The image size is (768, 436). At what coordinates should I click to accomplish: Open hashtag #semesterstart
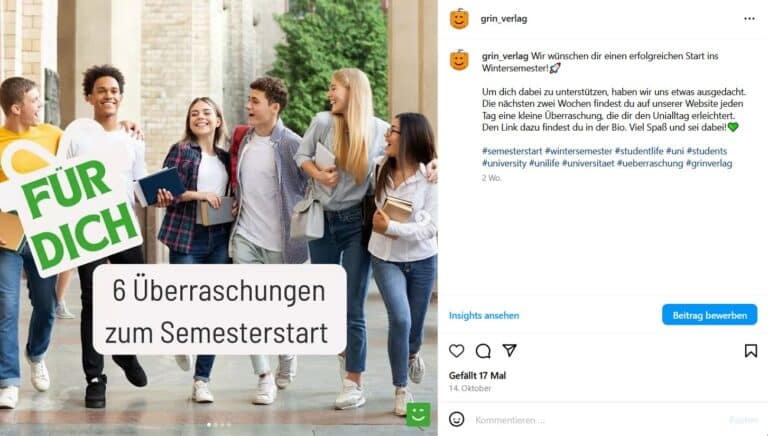512,151
